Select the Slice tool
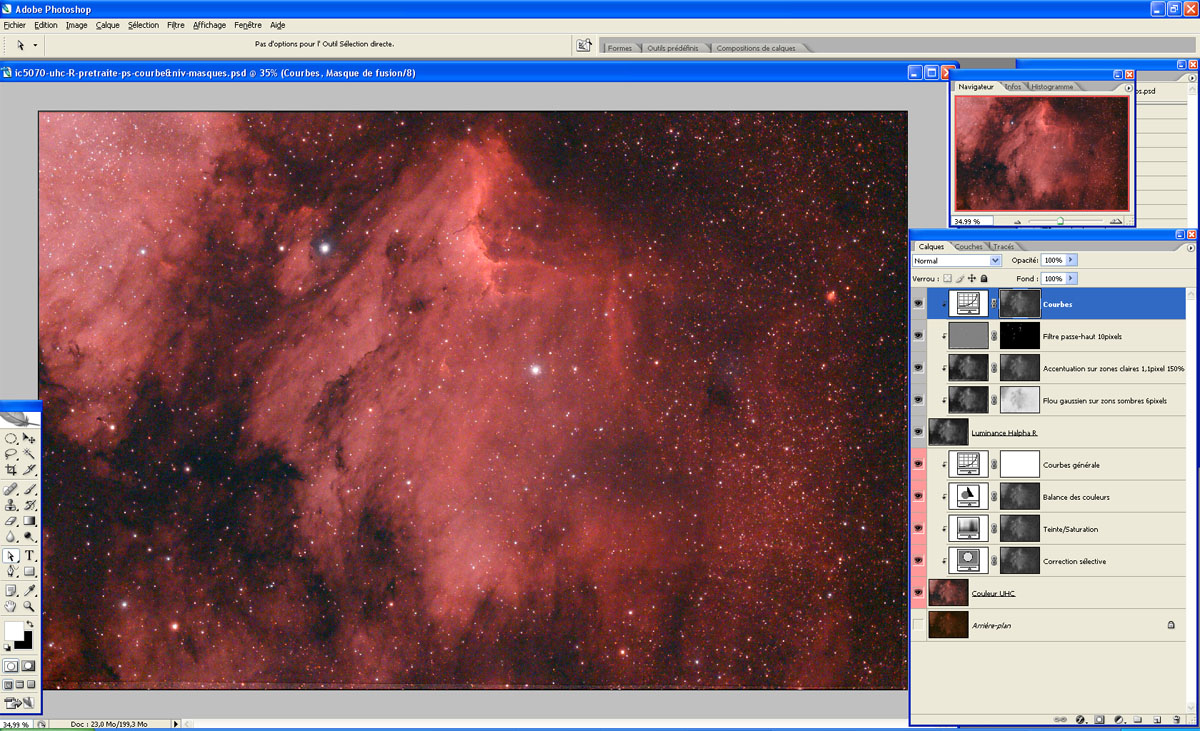This screenshot has width=1200, height=731. tap(29, 469)
